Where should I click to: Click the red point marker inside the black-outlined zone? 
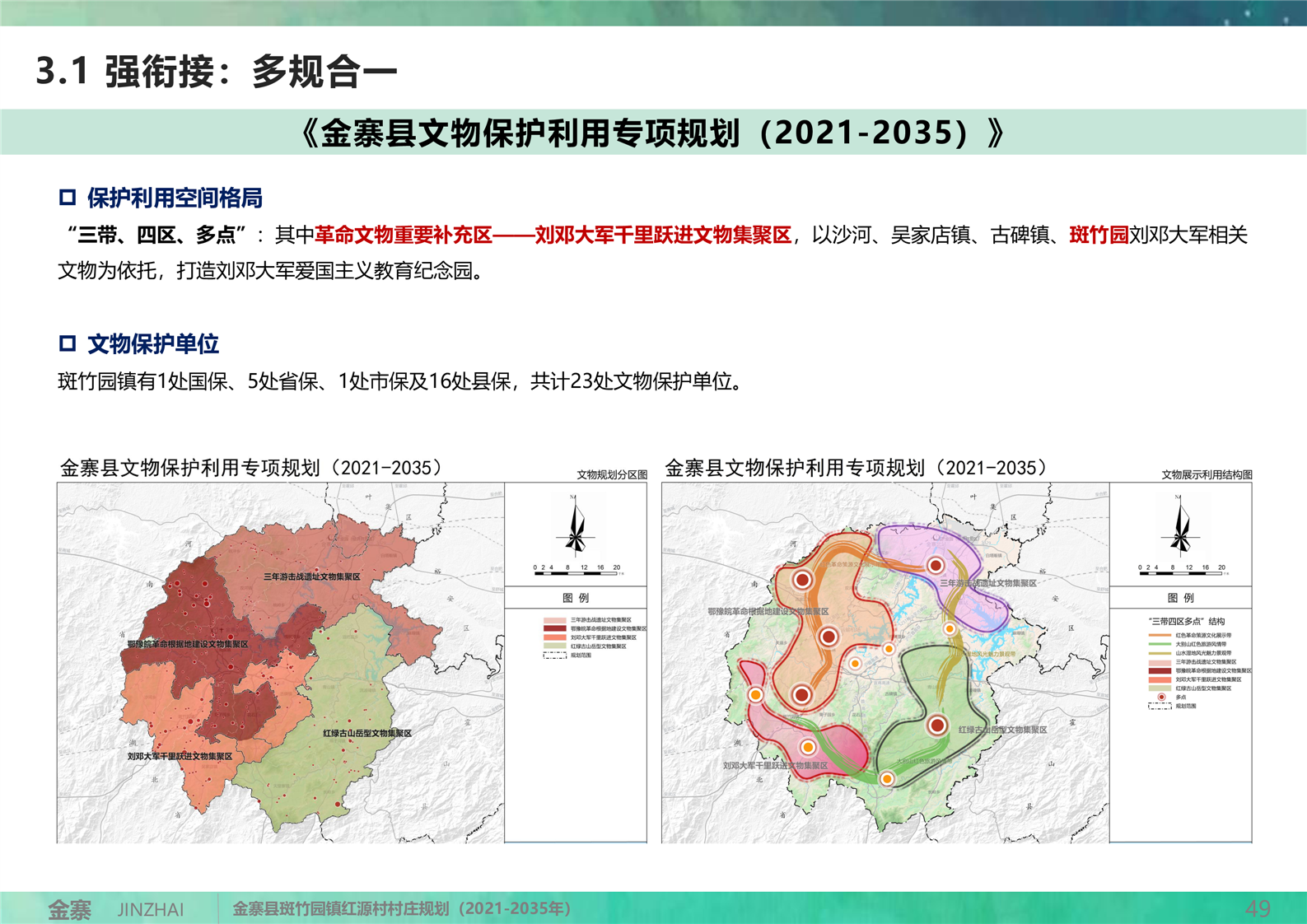936,726
